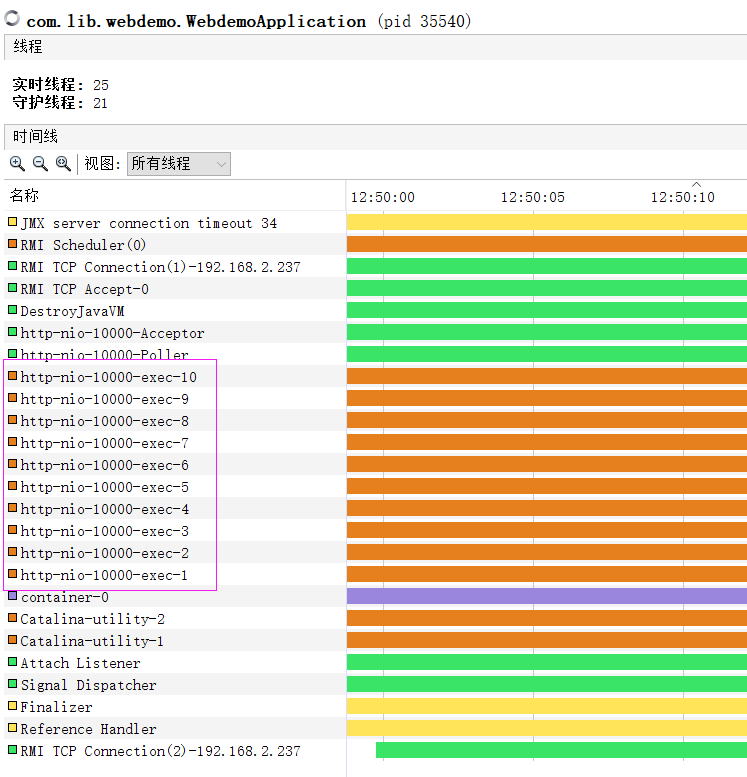The image size is (747, 777).
Task: Click the RMI Scheduler(0) thread state icon
Action: click(13, 244)
